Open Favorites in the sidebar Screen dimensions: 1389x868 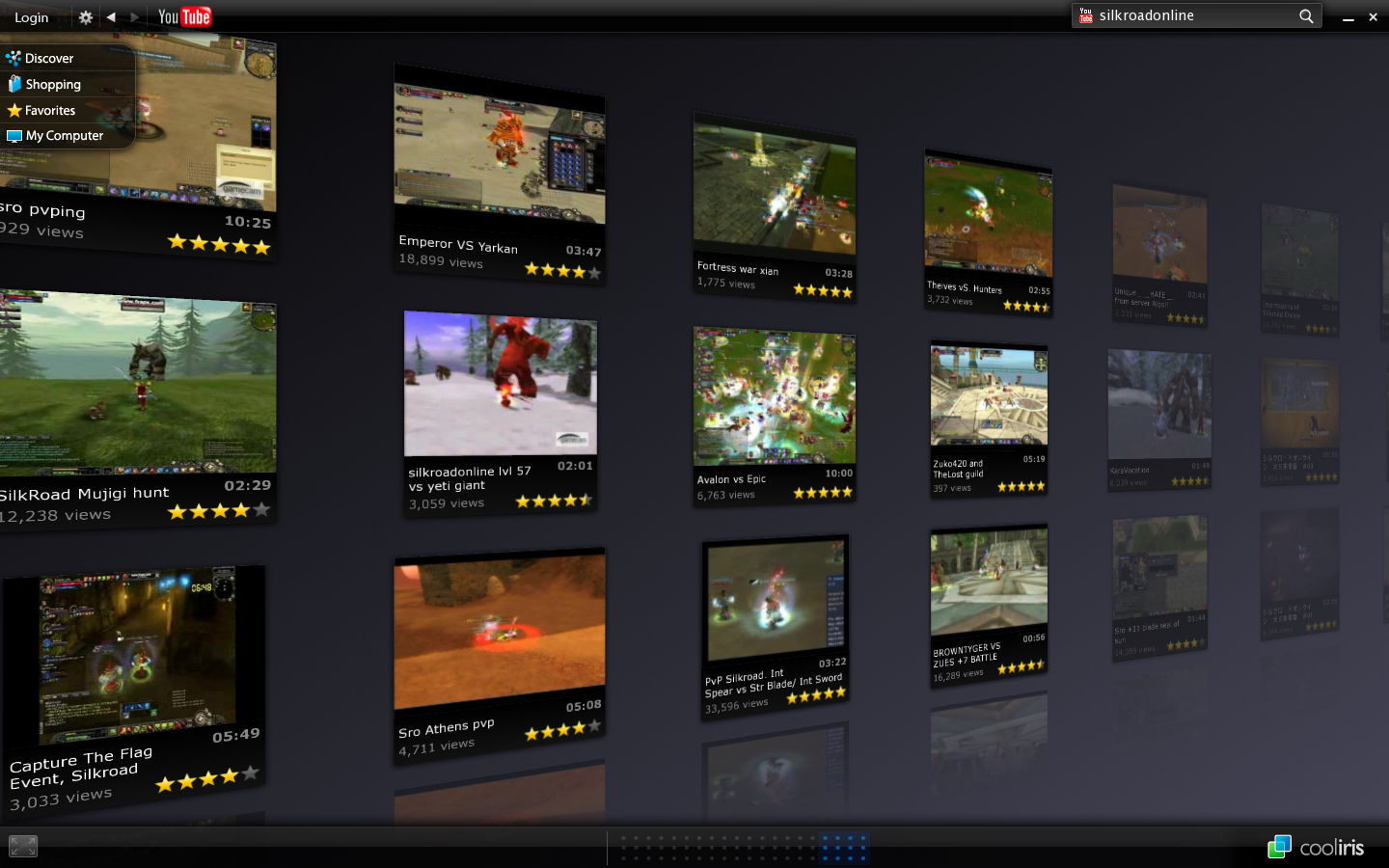pyautogui.click(x=50, y=111)
